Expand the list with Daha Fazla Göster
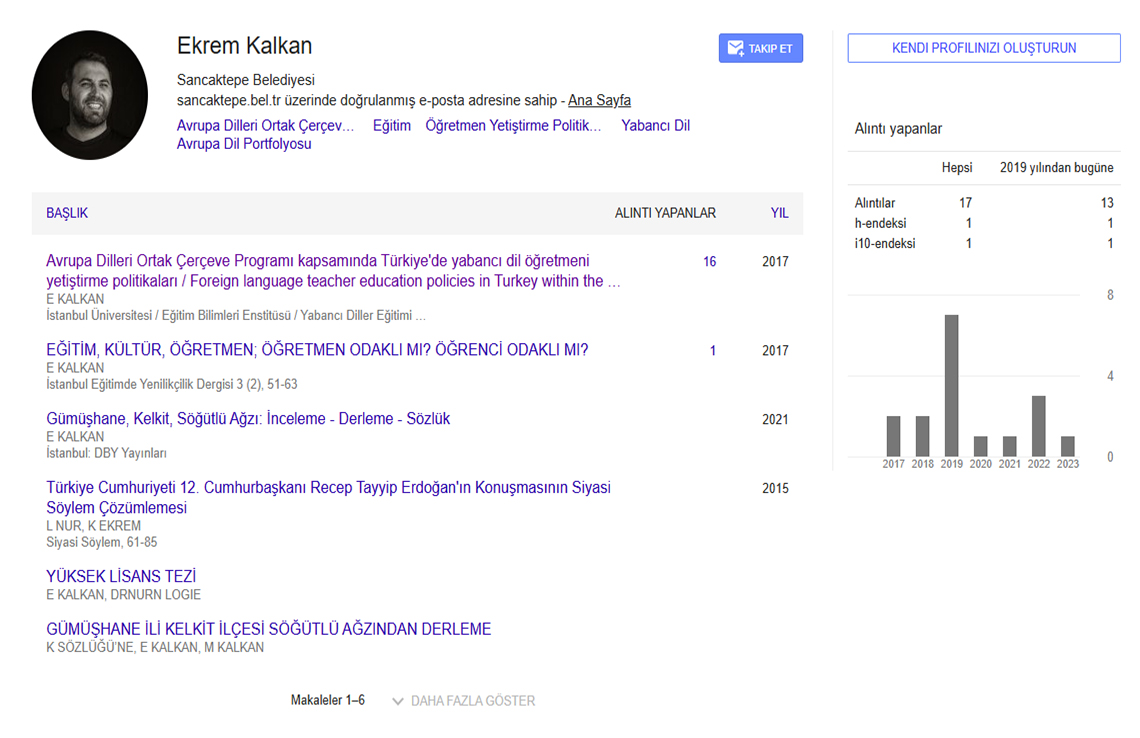The image size is (1140, 738). tap(472, 701)
